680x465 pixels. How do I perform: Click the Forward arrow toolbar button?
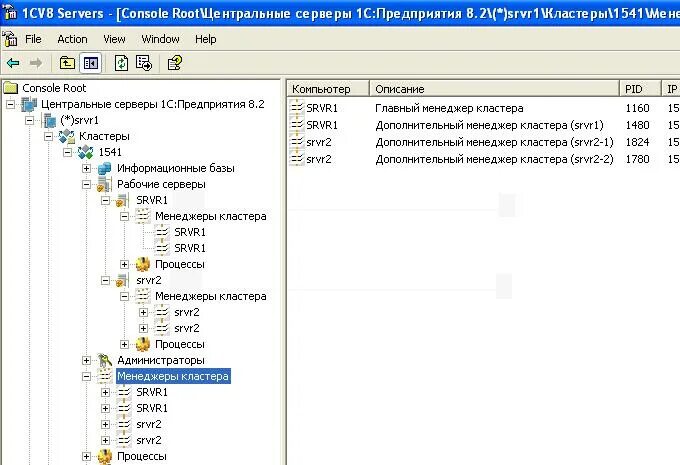[36, 63]
